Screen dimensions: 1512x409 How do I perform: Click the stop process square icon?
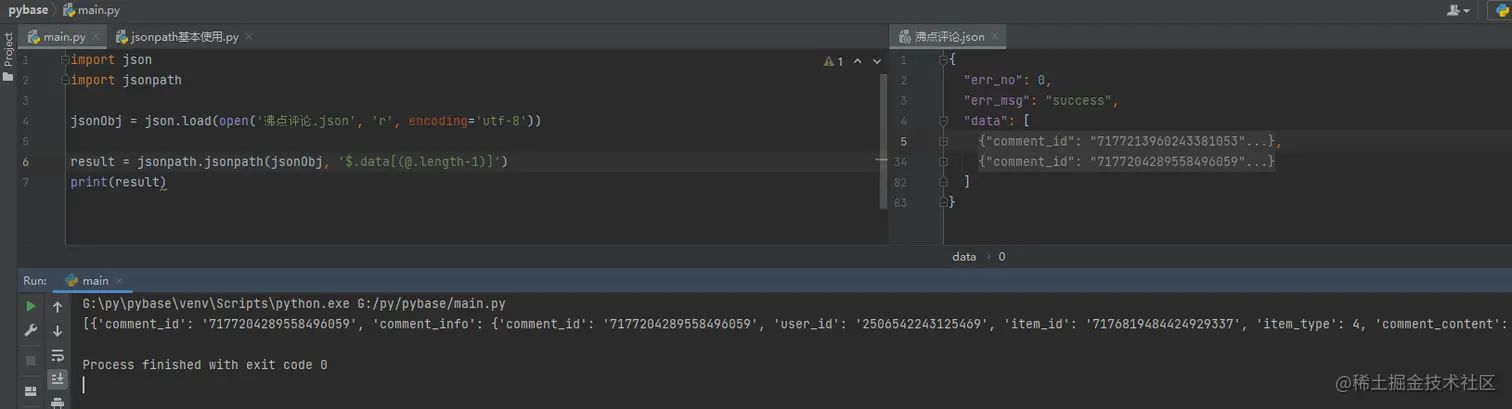[31, 360]
